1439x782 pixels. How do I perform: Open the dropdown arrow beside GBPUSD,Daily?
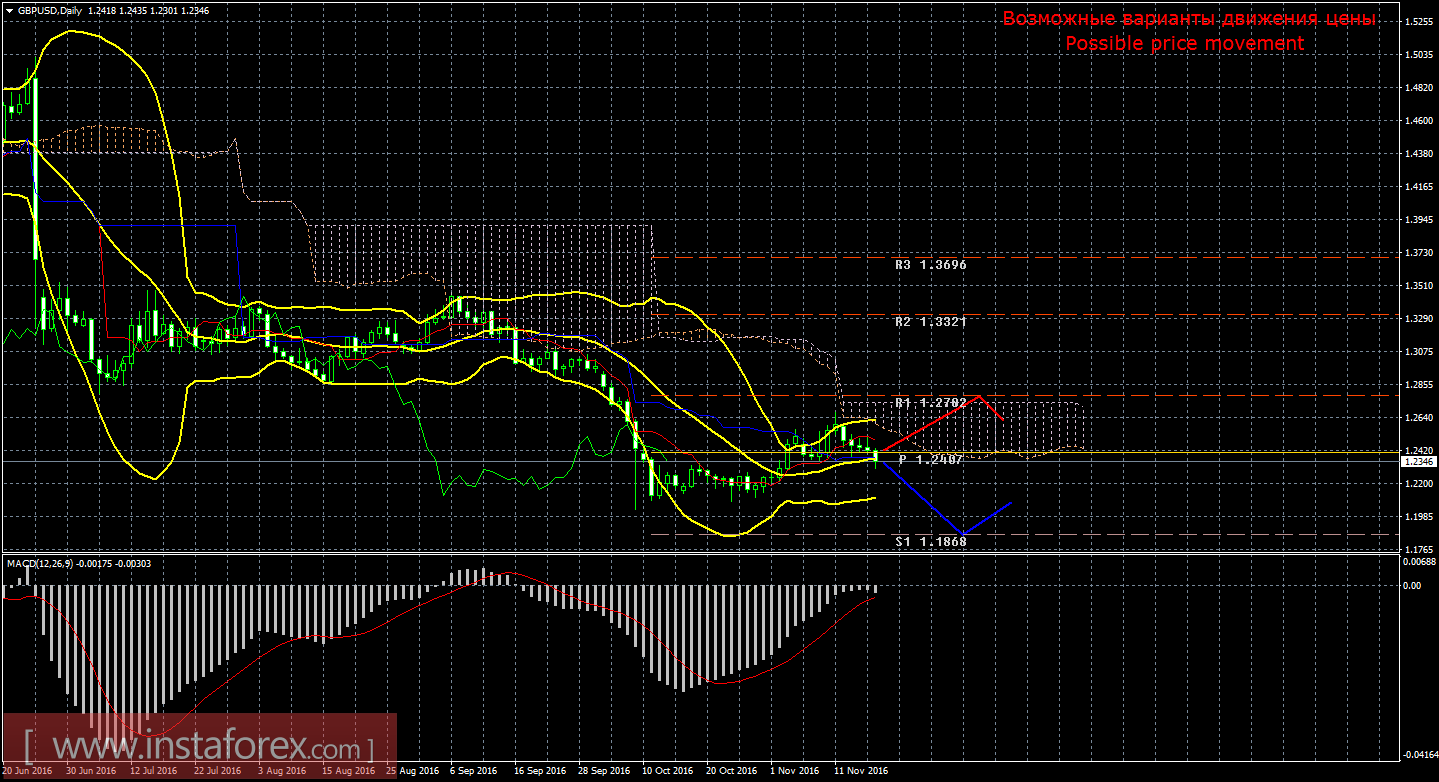pyautogui.click(x=8, y=10)
